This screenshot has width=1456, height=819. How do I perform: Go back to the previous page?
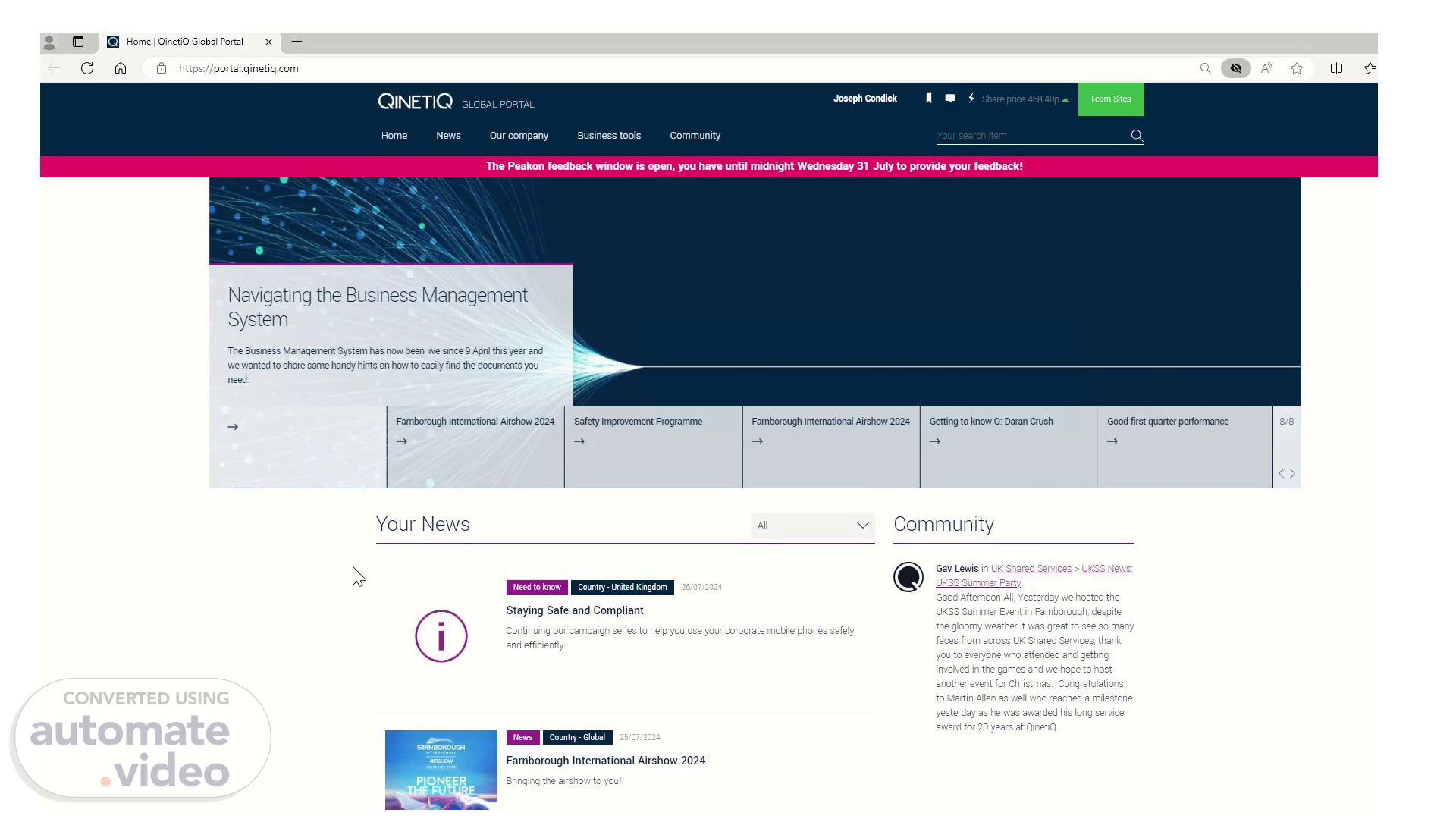54,68
